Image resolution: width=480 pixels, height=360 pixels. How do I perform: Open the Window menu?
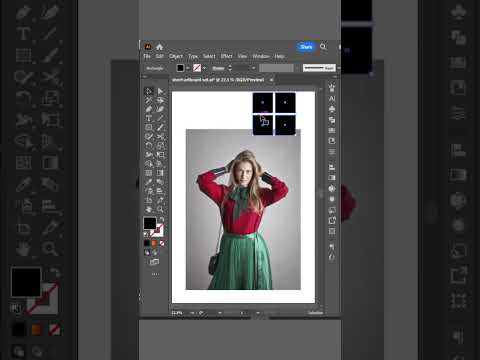click(x=261, y=56)
